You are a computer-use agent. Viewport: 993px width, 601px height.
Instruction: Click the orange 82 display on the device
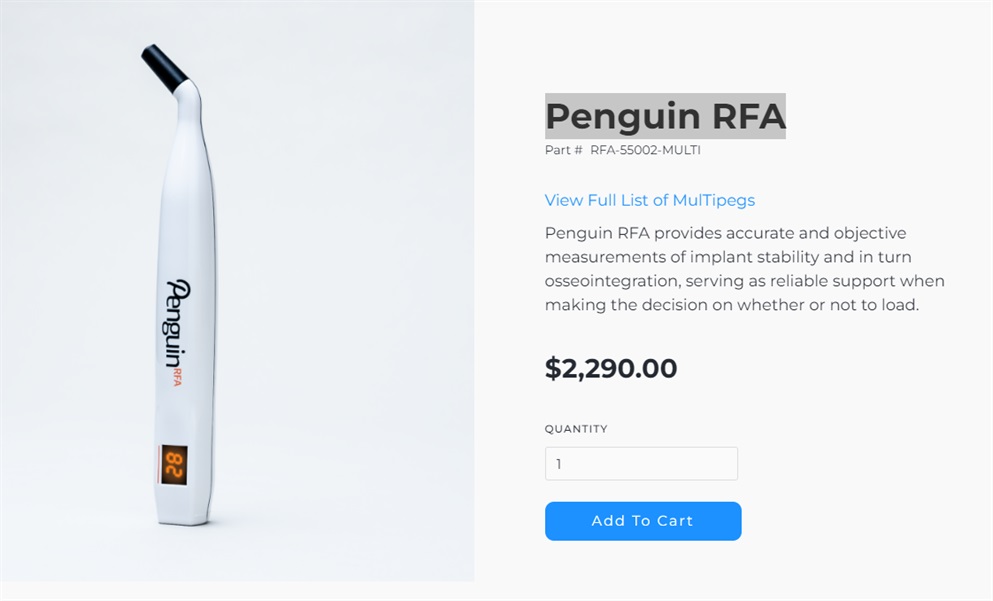tap(174, 463)
